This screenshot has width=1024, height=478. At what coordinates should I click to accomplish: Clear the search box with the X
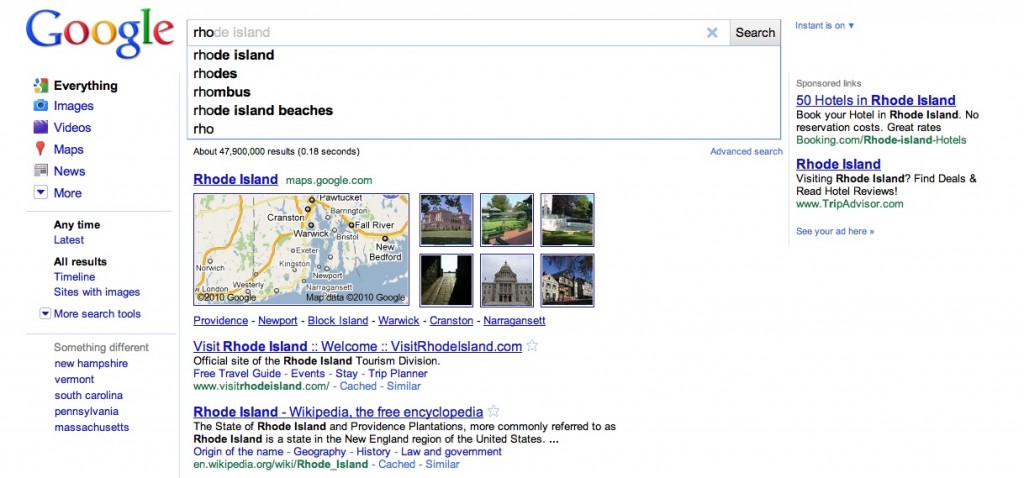(712, 33)
